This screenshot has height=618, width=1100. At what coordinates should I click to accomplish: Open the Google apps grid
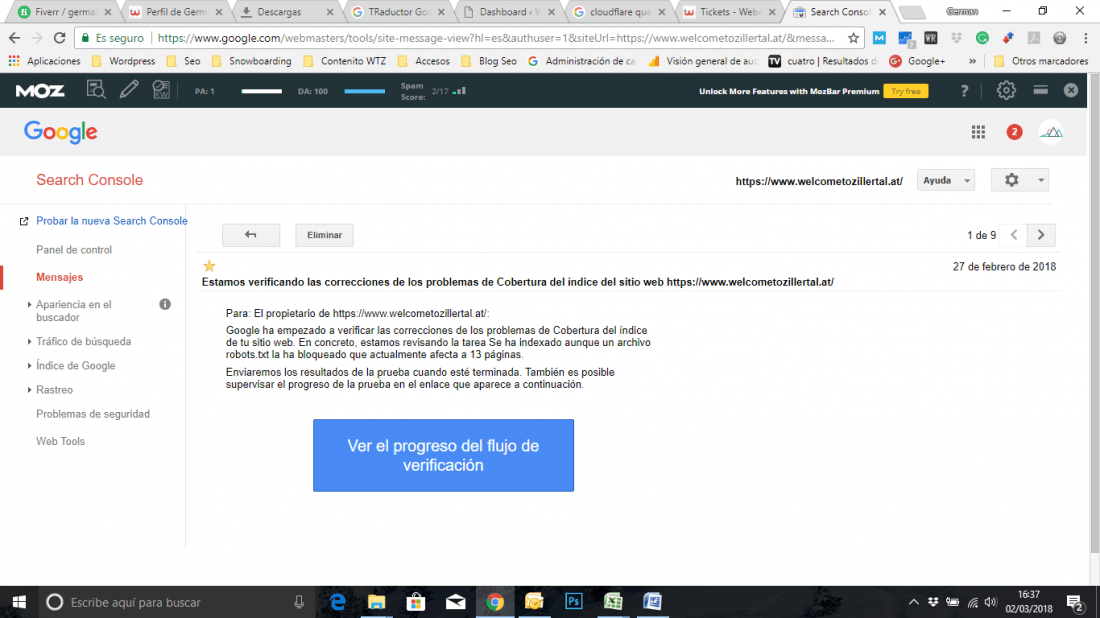point(978,132)
